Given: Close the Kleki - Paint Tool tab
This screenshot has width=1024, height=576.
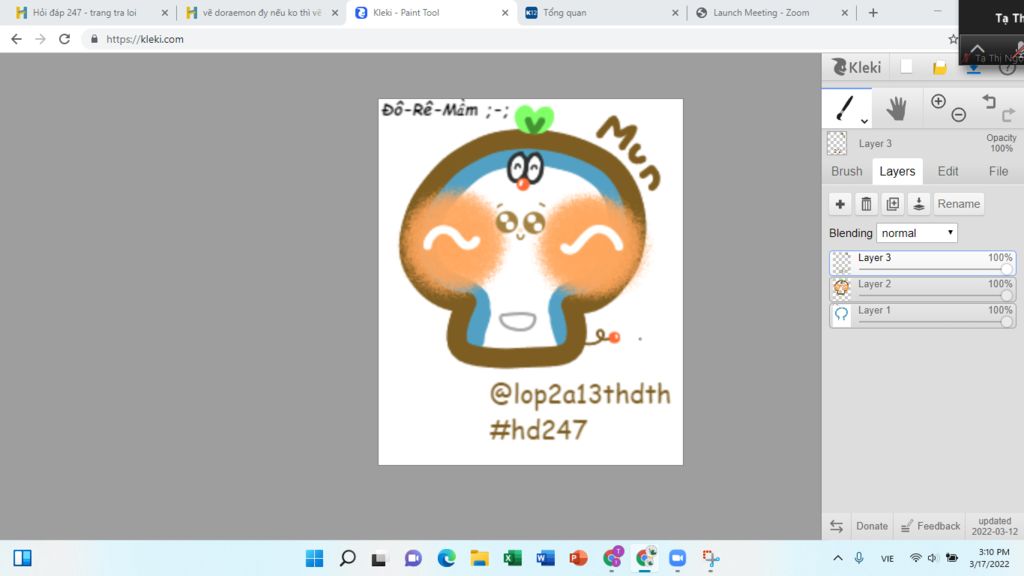Looking at the screenshot, I should click(x=505, y=12).
